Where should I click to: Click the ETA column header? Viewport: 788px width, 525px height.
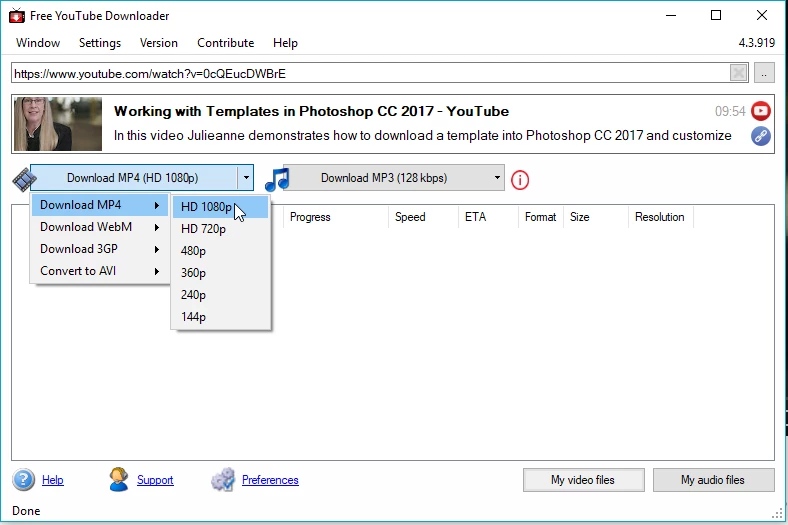point(488,217)
